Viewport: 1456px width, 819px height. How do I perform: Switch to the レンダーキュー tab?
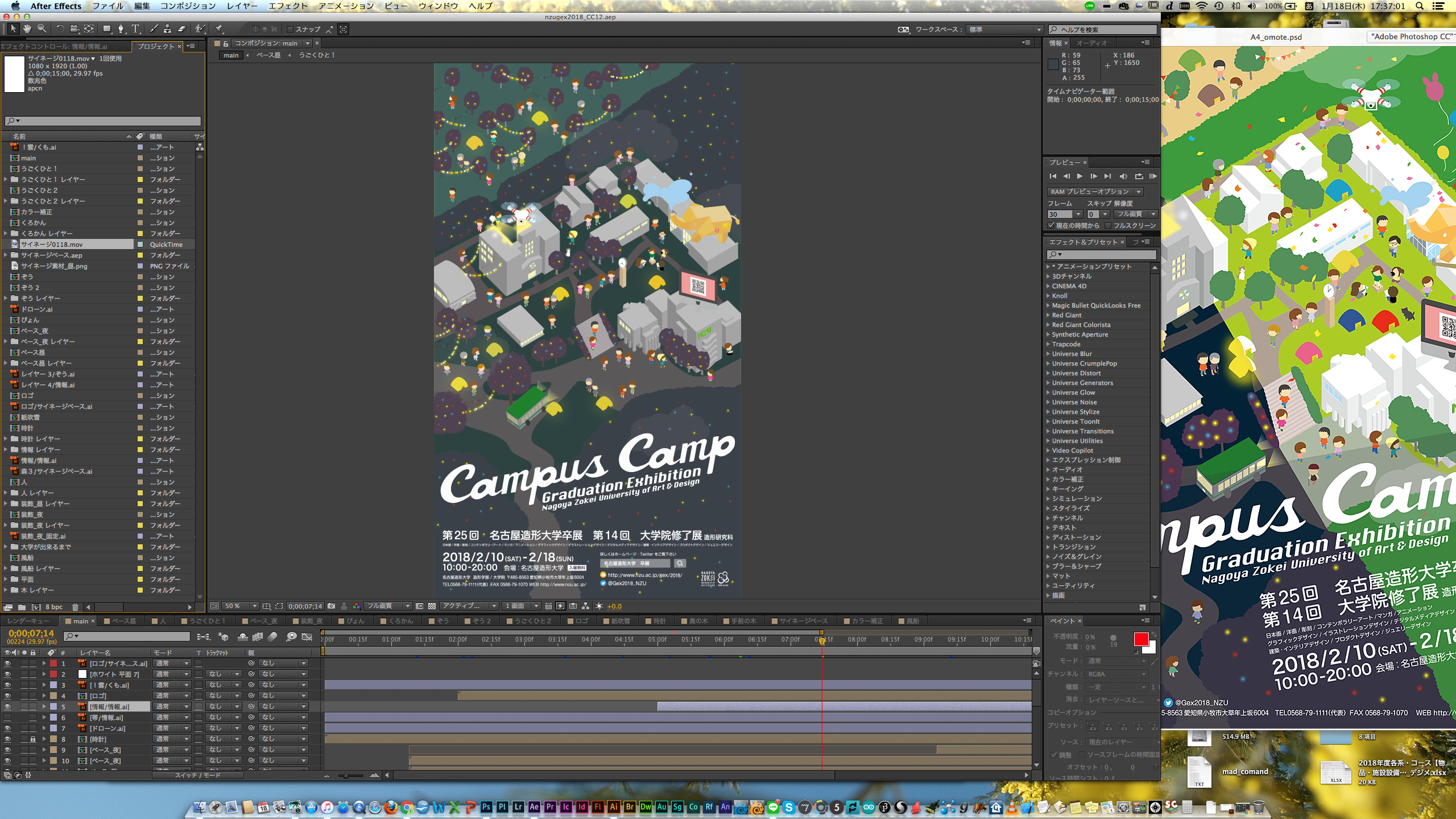(29, 621)
